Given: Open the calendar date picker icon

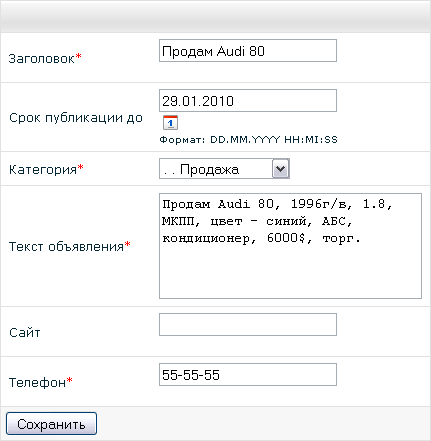Looking at the screenshot, I should tap(170, 122).
